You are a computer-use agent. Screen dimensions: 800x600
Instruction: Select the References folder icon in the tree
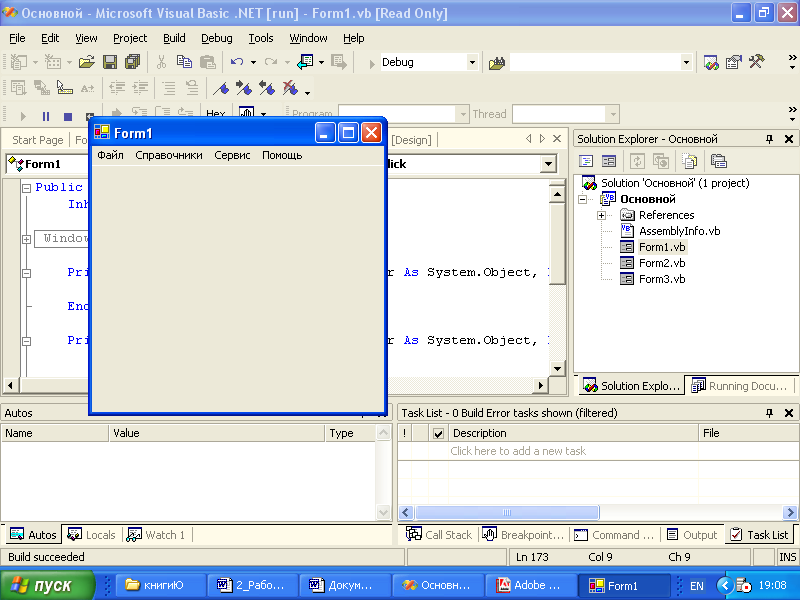click(x=627, y=215)
